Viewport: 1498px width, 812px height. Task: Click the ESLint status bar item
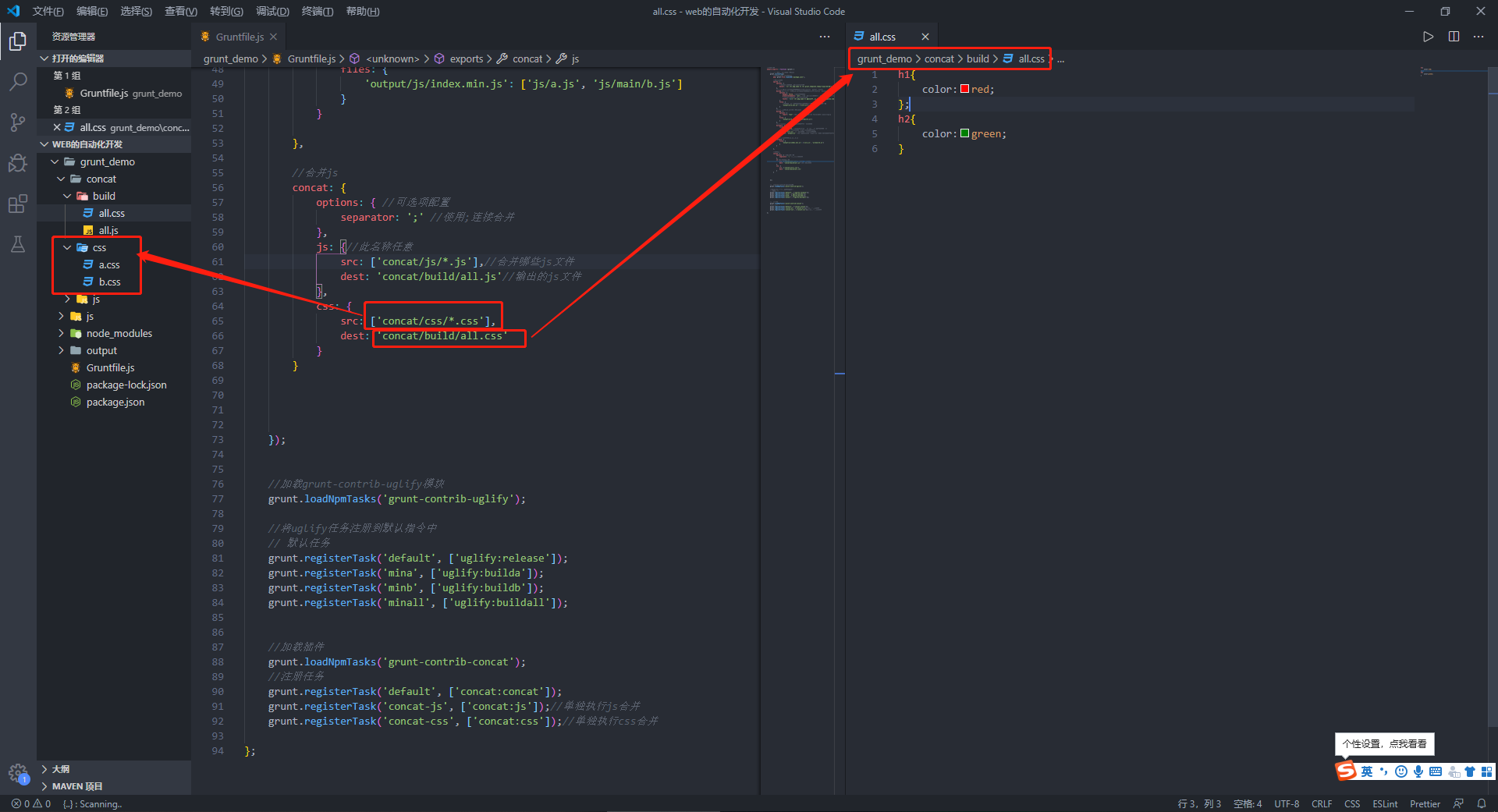(x=1385, y=803)
